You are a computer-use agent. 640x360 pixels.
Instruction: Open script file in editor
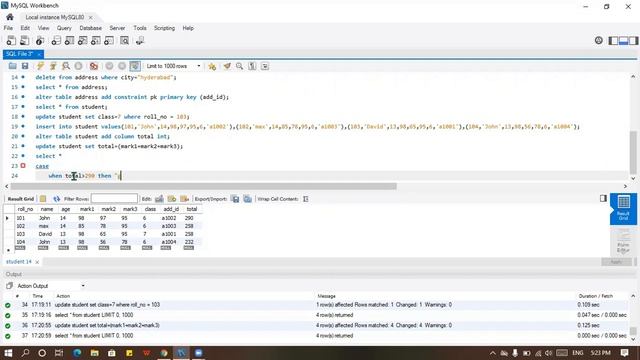(12, 66)
